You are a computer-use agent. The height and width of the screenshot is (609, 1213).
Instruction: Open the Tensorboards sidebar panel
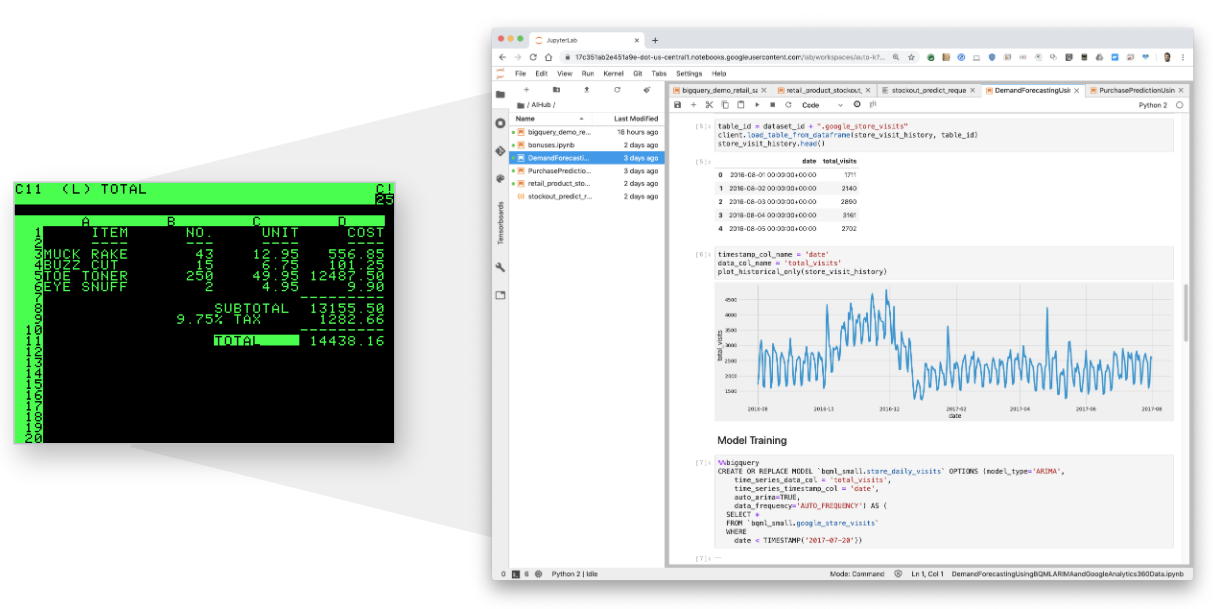[x=501, y=222]
